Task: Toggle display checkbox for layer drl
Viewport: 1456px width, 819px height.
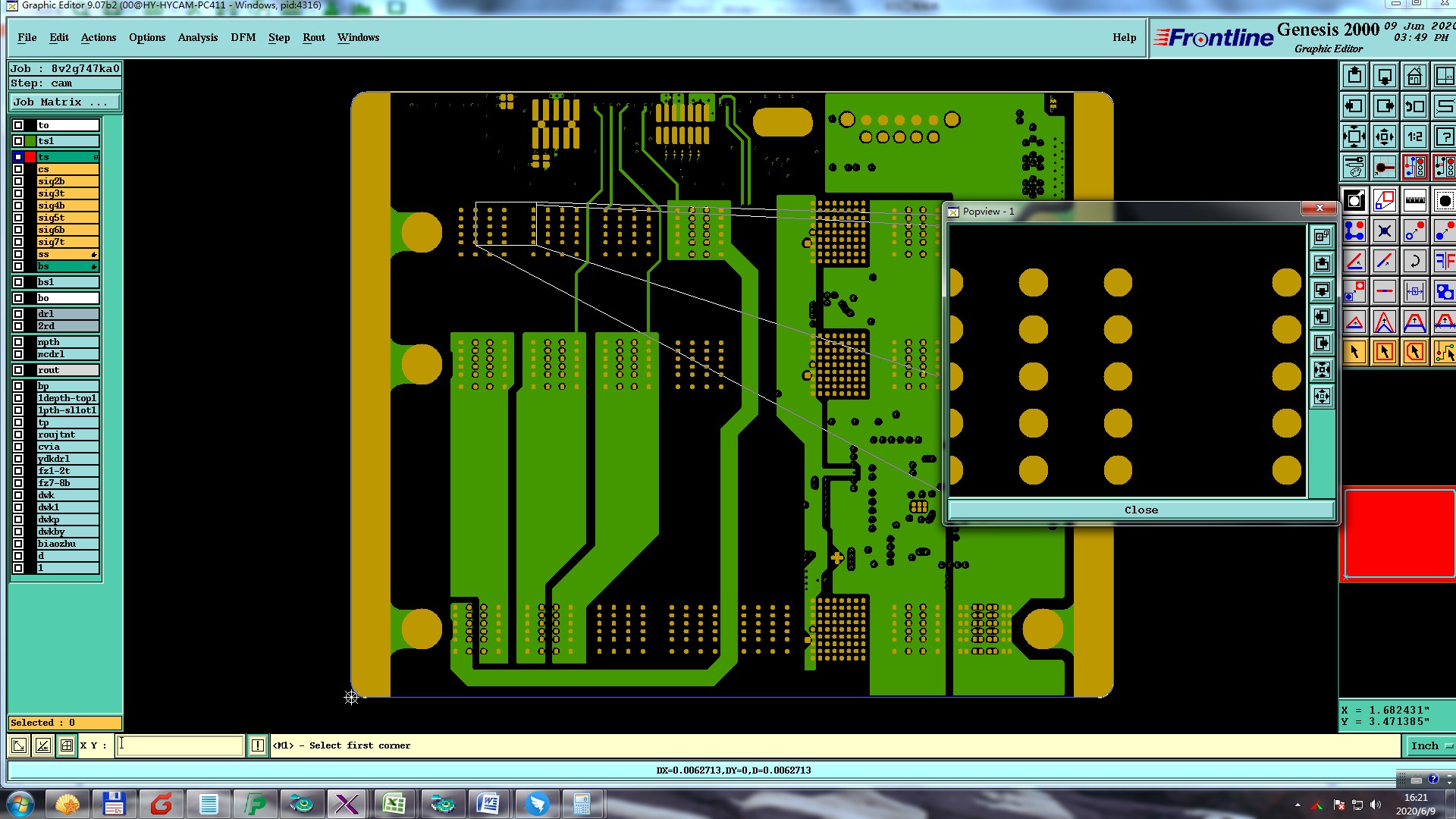Action: click(18, 314)
